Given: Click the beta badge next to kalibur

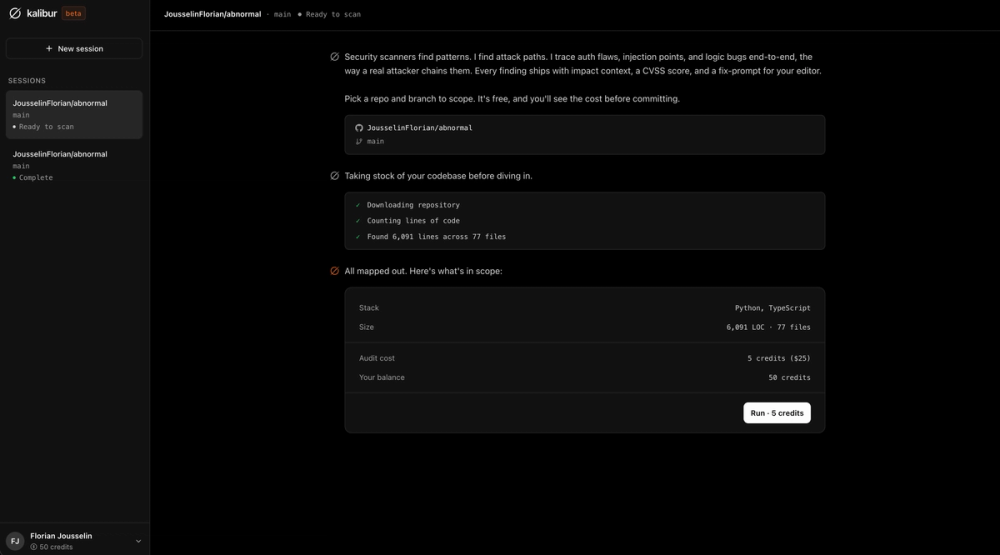Looking at the screenshot, I should 73,13.
